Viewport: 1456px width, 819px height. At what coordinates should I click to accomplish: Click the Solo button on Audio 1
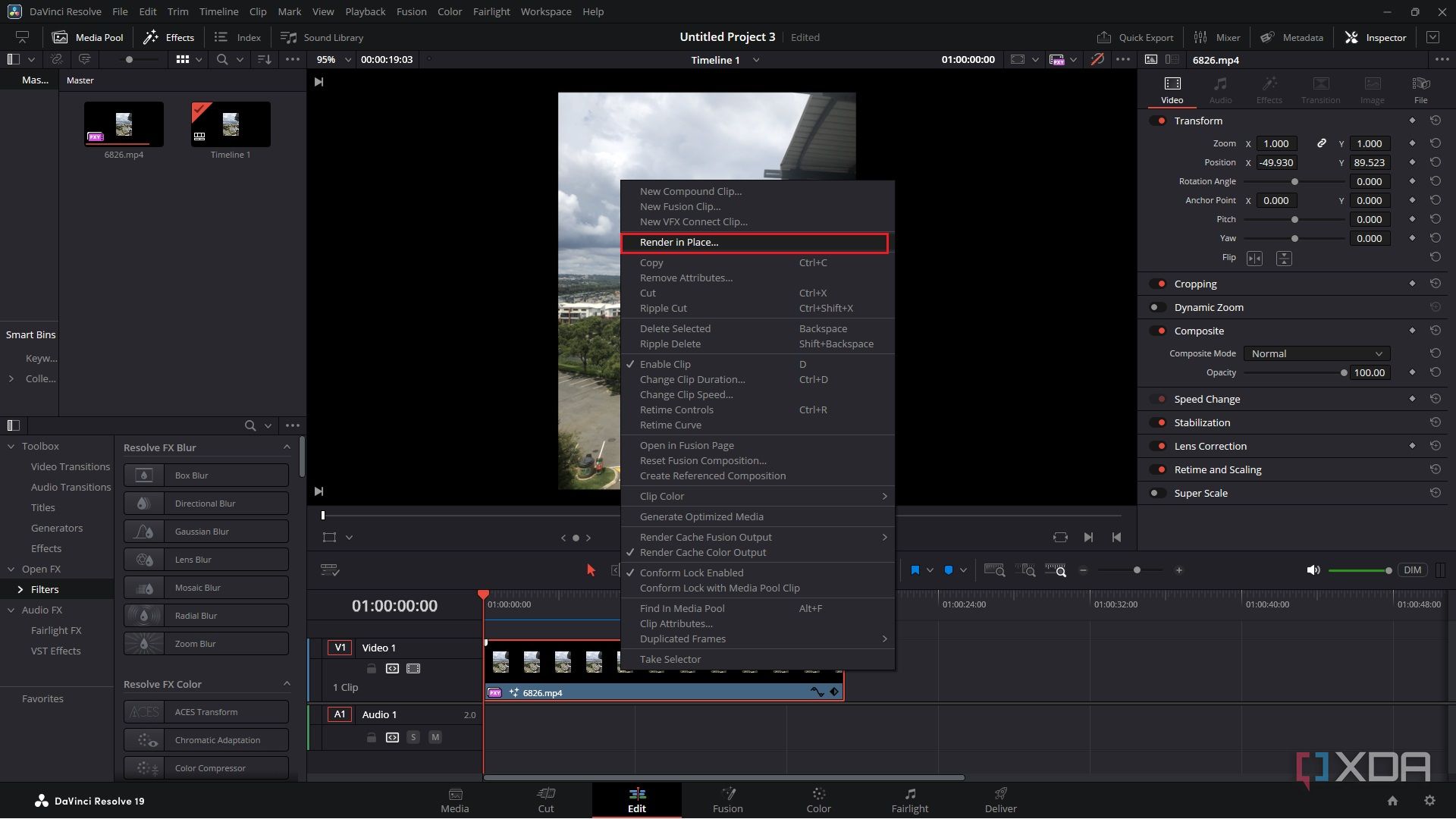pyautogui.click(x=413, y=737)
